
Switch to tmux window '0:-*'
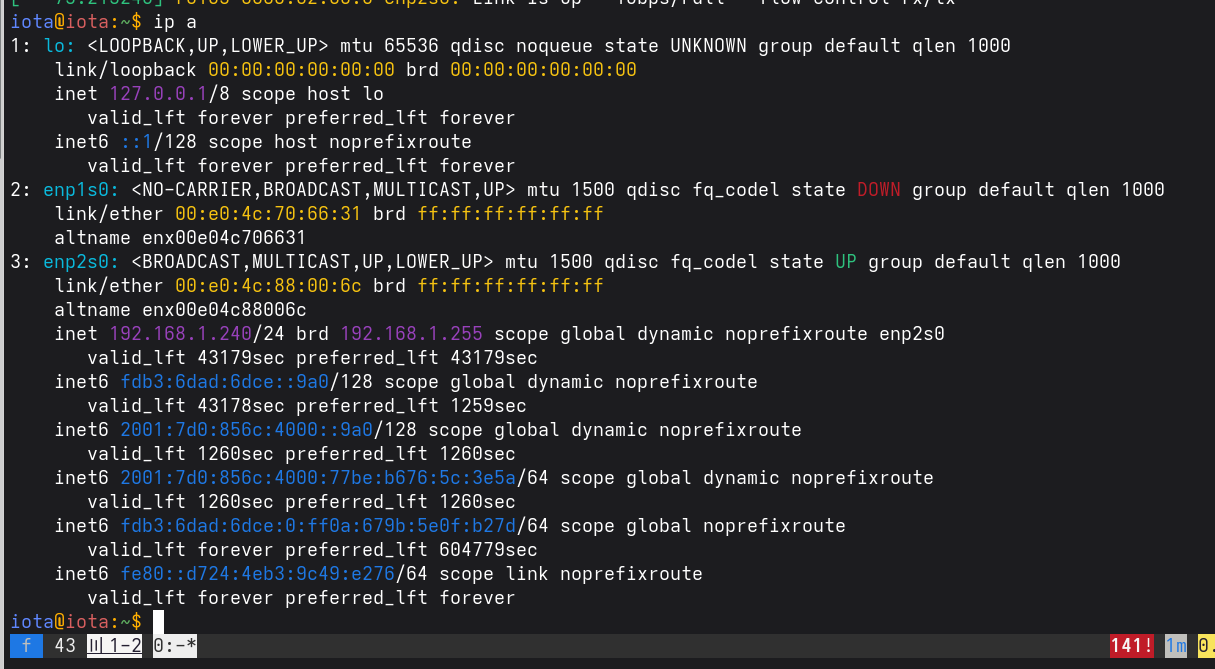175,646
